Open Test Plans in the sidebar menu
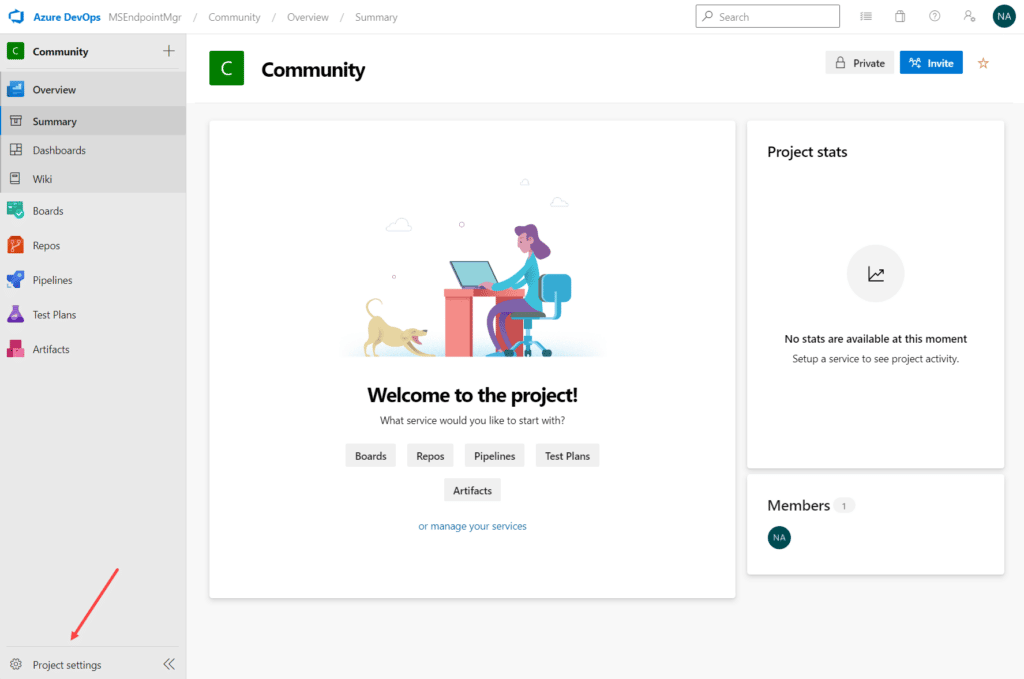Image resolution: width=1024 pixels, height=679 pixels. click(x=93, y=315)
